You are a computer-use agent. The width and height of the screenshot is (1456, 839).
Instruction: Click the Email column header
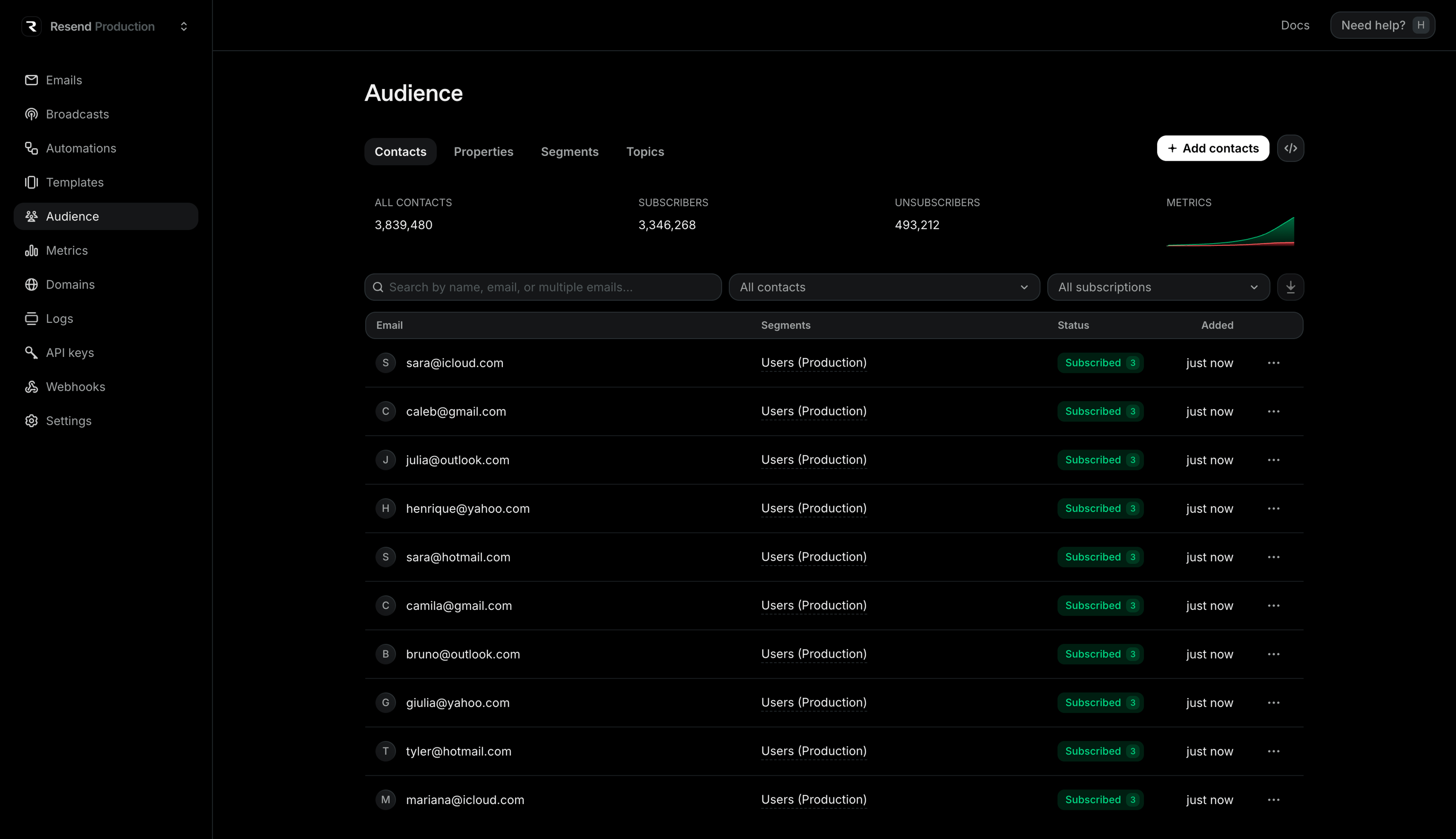(389, 325)
